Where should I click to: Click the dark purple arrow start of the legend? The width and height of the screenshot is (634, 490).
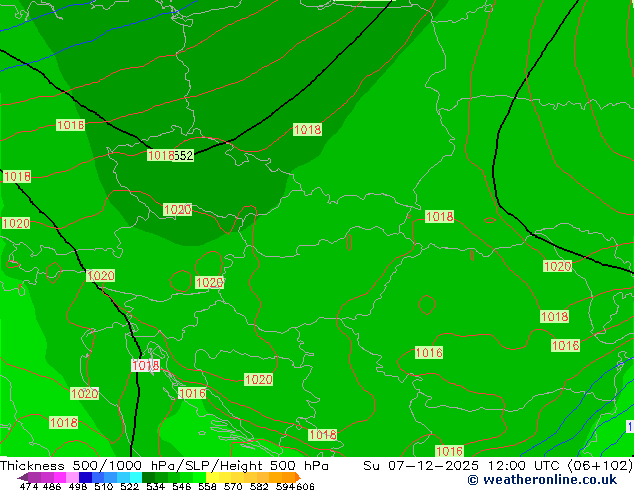[23, 478]
